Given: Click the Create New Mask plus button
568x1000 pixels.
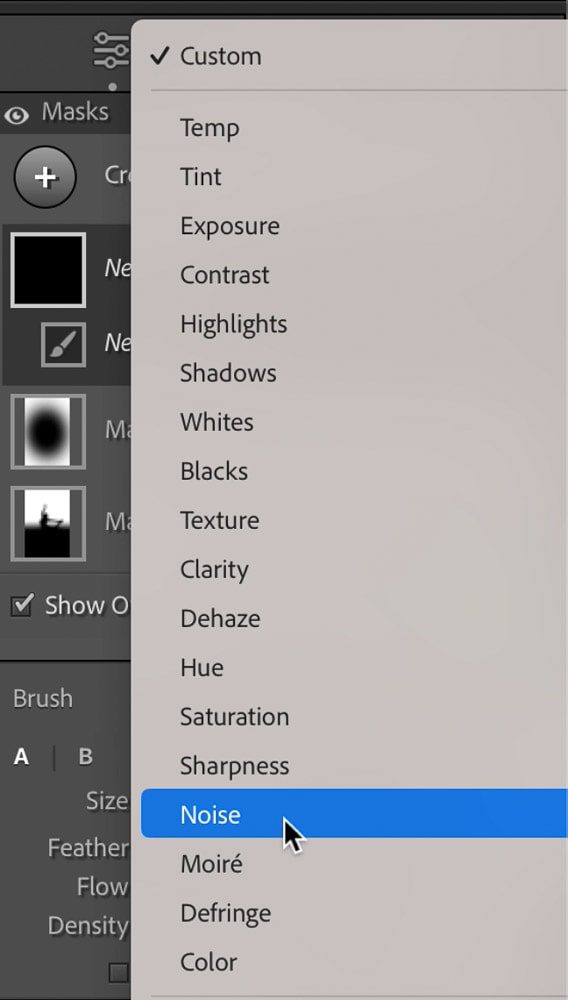Looking at the screenshot, I should 45,177.
